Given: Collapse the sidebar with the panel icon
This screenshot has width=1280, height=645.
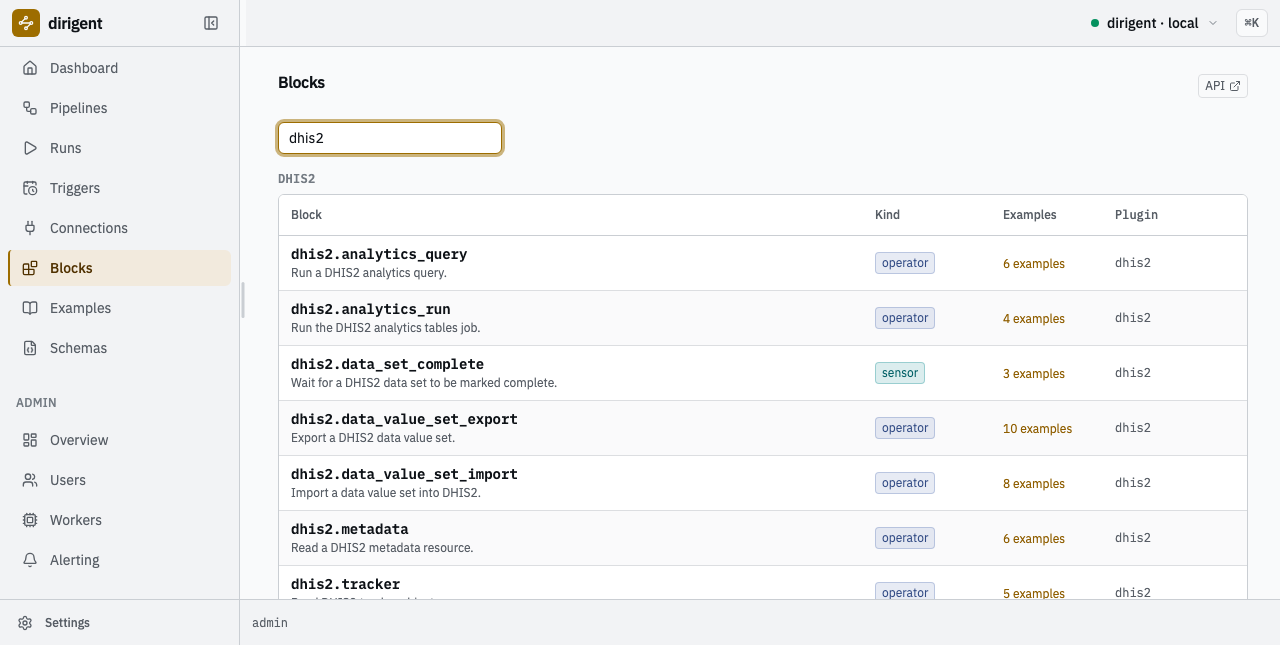Looking at the screenshot, I should [x=211, y=23].
